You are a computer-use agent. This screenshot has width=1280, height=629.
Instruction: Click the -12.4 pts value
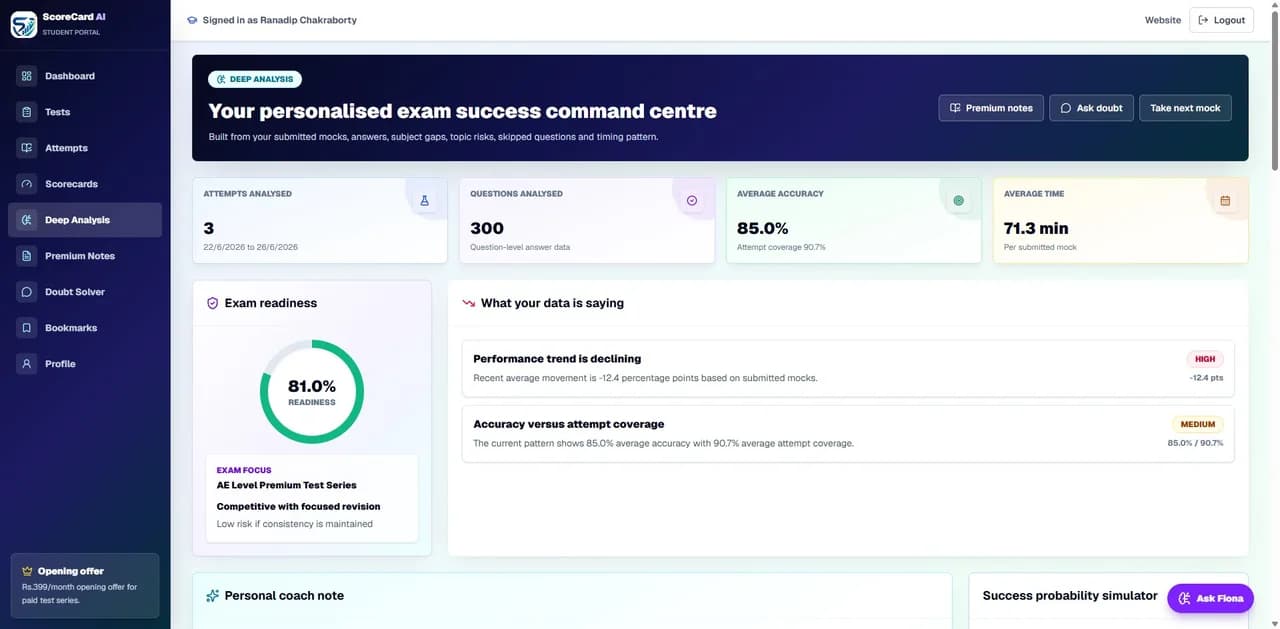point(1206,378)
